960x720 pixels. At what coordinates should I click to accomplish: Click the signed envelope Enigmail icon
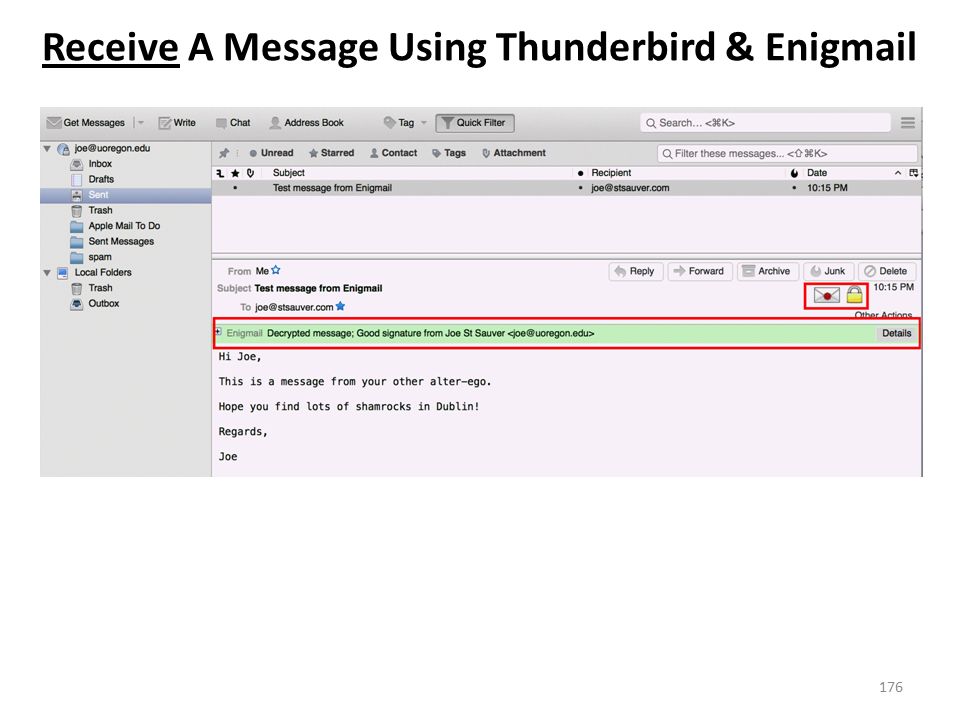[x=827, y=296]
